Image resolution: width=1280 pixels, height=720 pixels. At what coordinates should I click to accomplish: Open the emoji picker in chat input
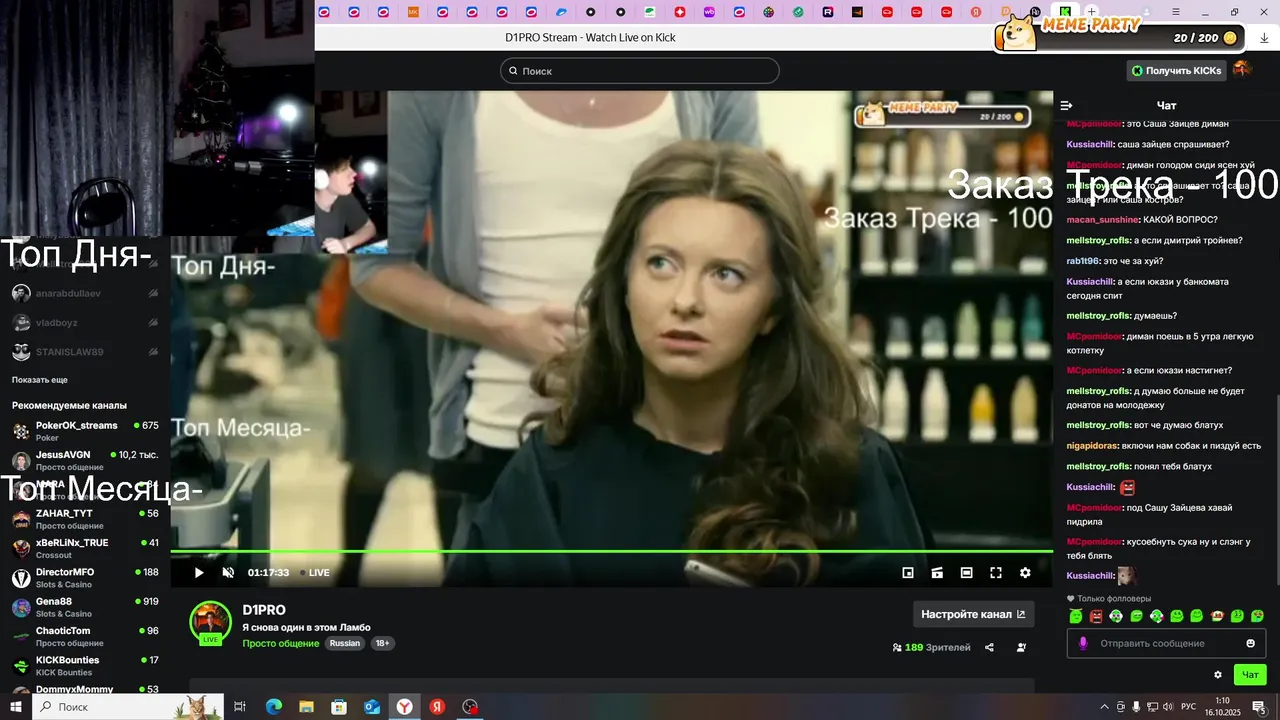point(1250,643)
